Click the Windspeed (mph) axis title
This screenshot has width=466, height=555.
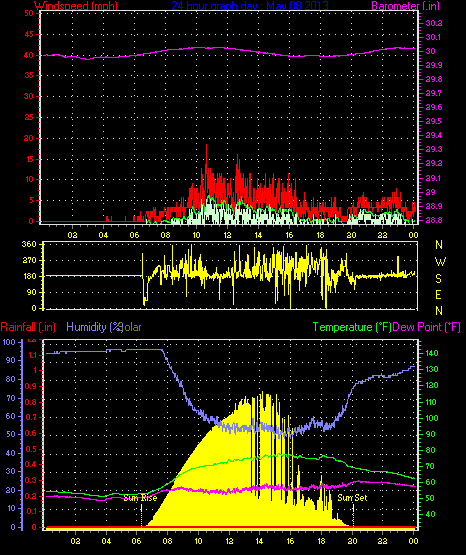[76, 6]
